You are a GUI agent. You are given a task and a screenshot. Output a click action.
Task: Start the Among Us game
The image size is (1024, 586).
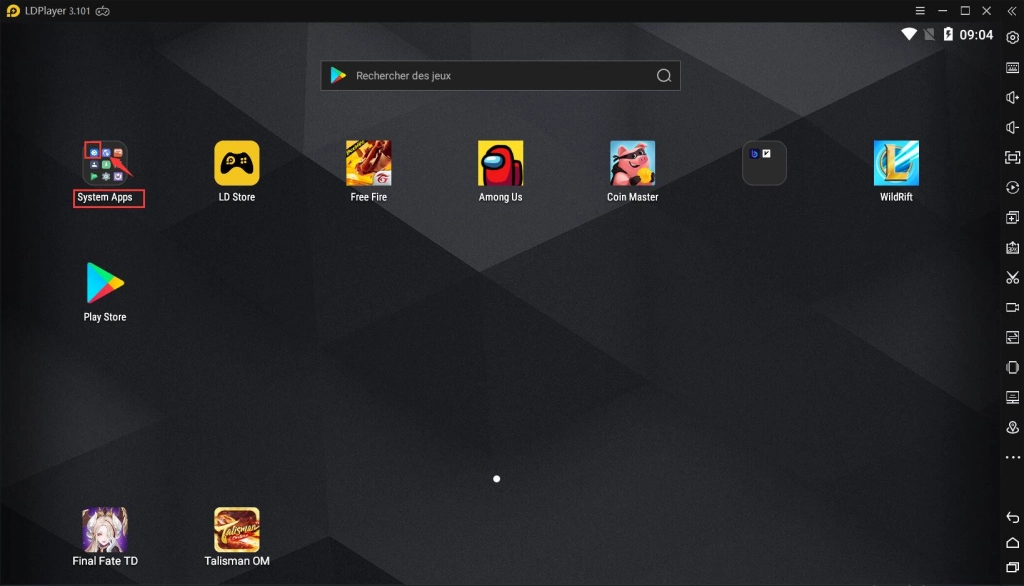pyautogui.click(x=500, y=163)
